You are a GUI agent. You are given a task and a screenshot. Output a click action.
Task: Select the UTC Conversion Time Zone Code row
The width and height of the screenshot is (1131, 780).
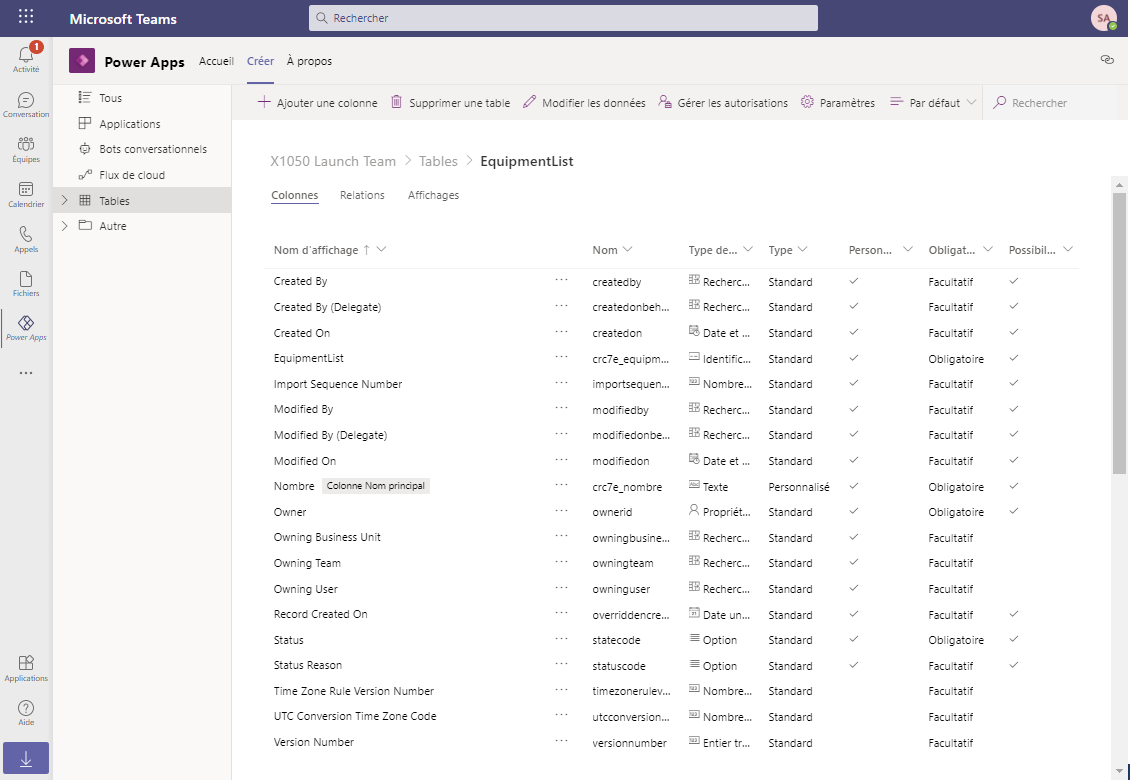[672, 717]
